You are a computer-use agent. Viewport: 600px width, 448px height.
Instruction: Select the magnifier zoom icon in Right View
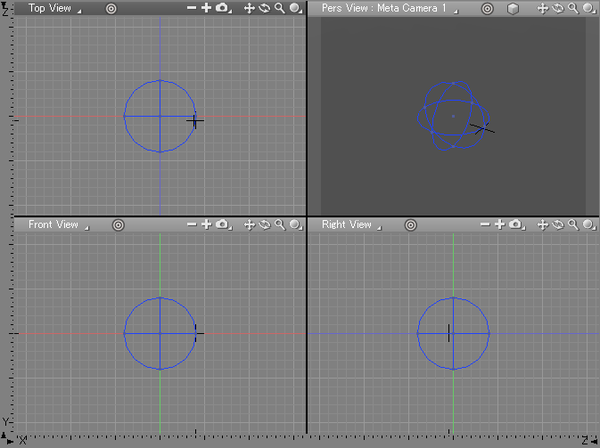pos(573,225)
